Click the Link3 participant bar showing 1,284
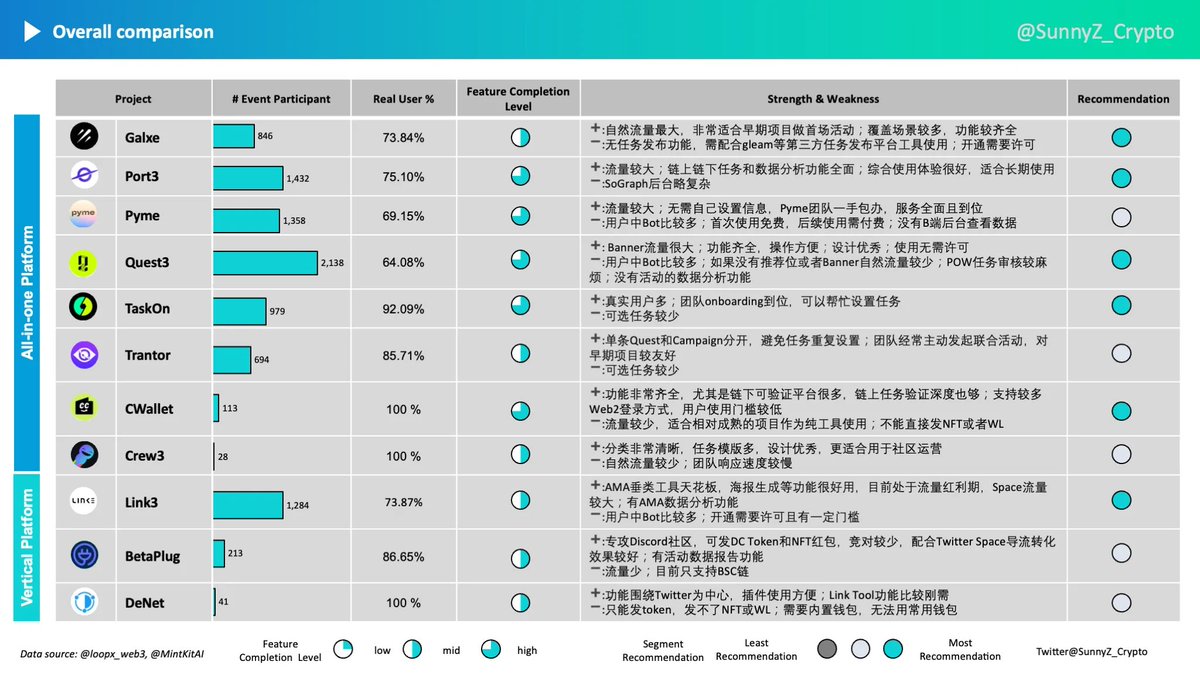 pyautogui.click(x=248, y=504)
